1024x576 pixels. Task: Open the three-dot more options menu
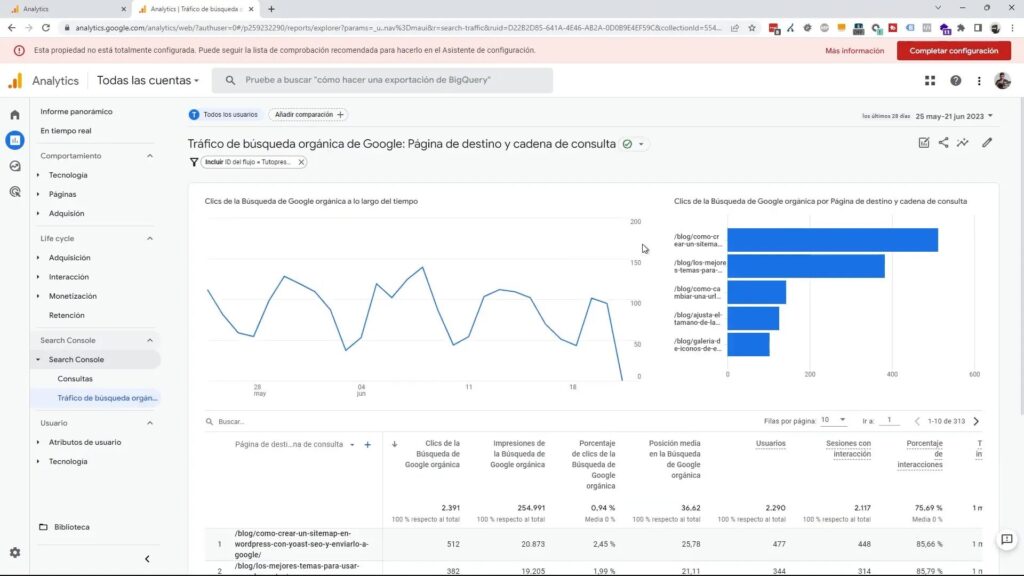(x=978, y=80)
